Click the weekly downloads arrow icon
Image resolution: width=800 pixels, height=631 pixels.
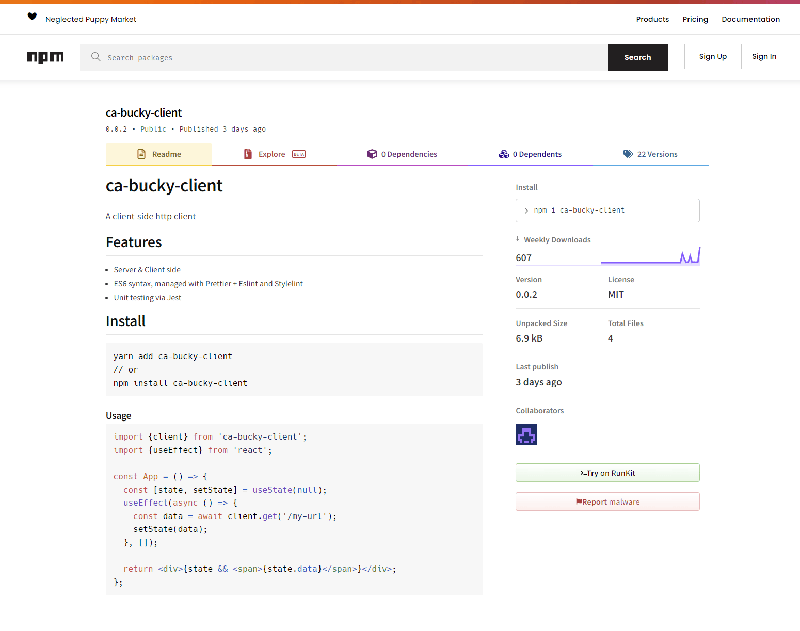pyautogui.click(x=518, y=239)
